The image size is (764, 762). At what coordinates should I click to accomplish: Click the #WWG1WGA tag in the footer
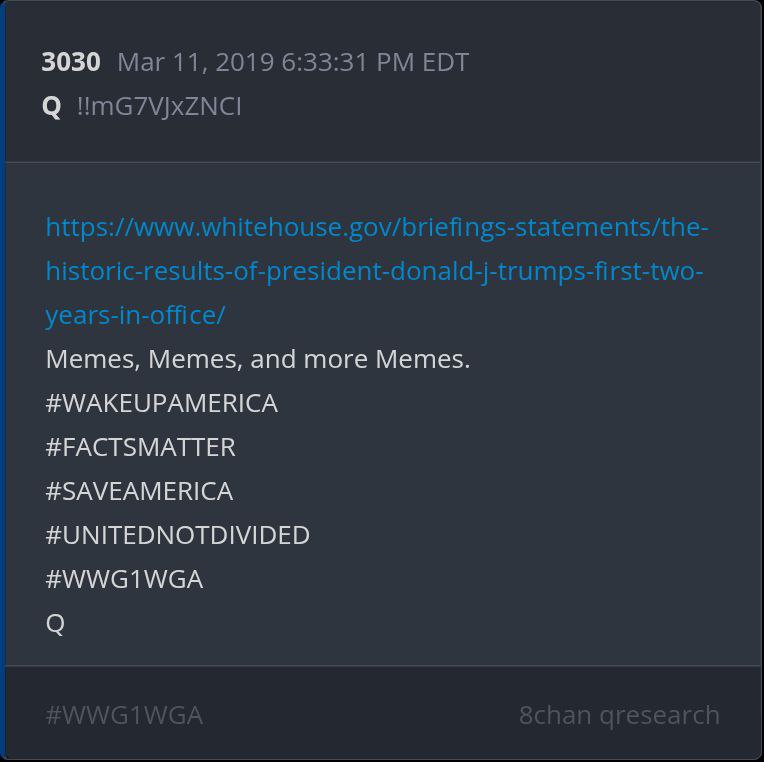tap(124, 715)
